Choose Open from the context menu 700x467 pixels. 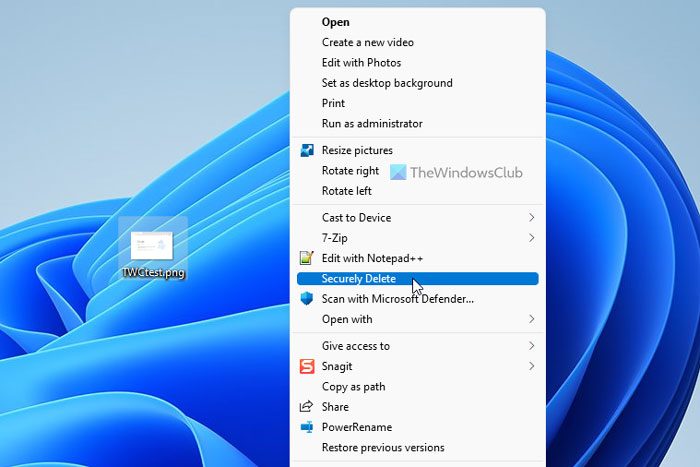click(x=417, y=22)
